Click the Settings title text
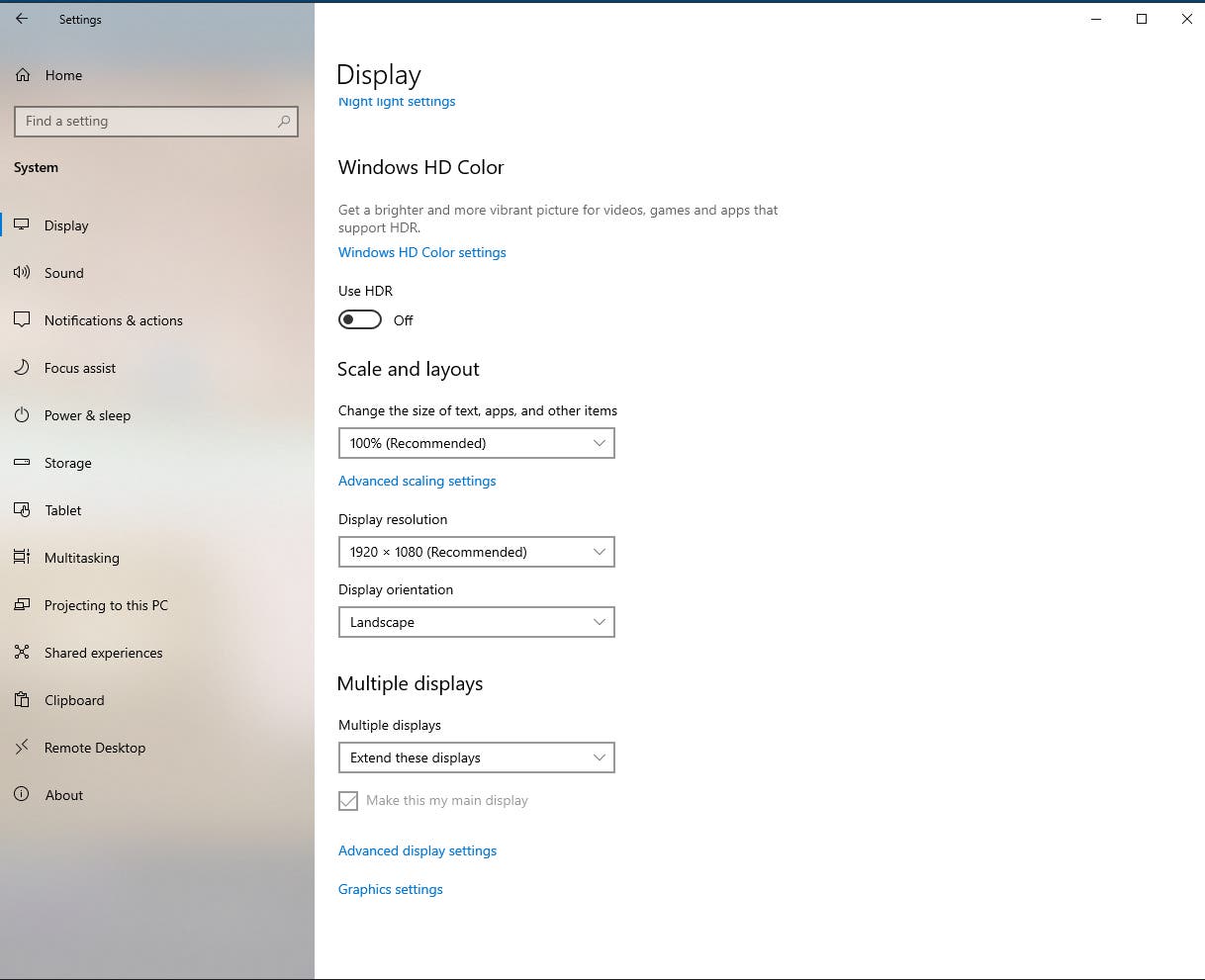The image size is (1205, 980). click(80, 20)
